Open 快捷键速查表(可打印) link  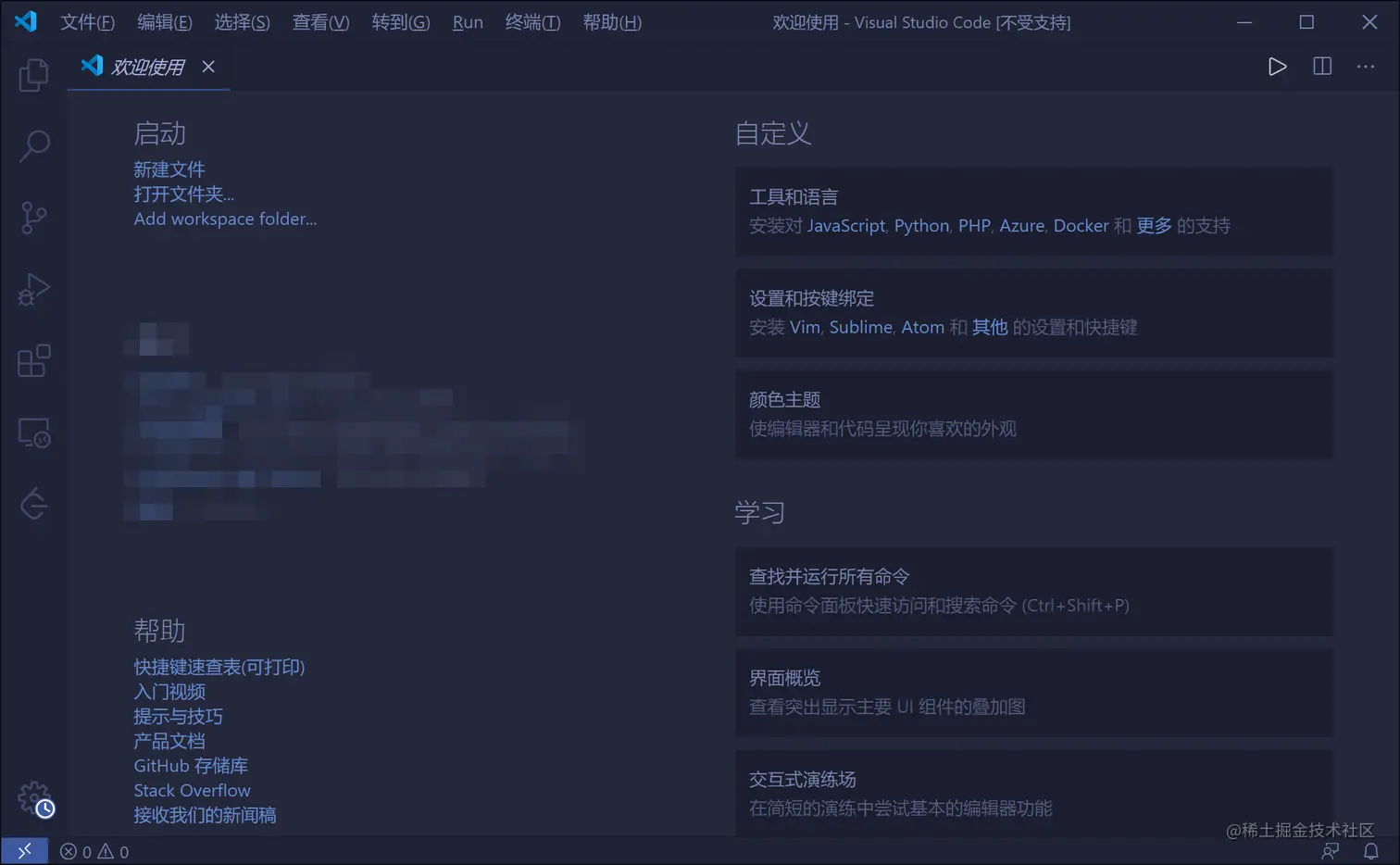pyautogui.click(x=219, y=667)
